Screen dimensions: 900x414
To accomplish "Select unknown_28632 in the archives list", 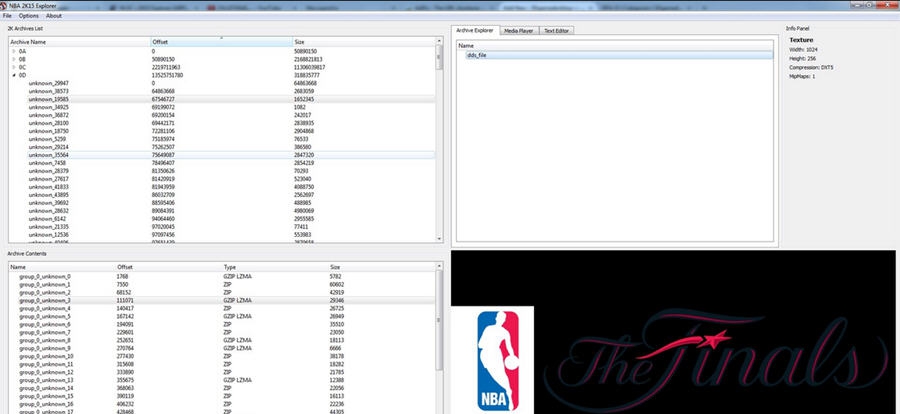I will [49, 211].
